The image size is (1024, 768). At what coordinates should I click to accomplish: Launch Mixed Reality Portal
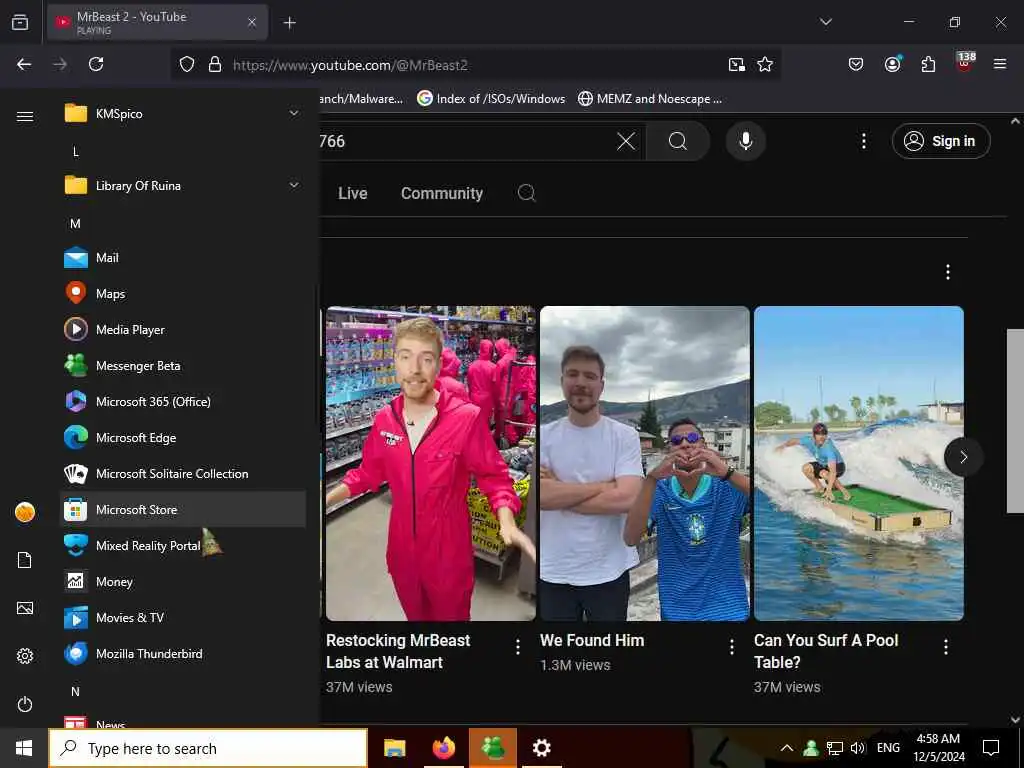(x=183, y=545)
